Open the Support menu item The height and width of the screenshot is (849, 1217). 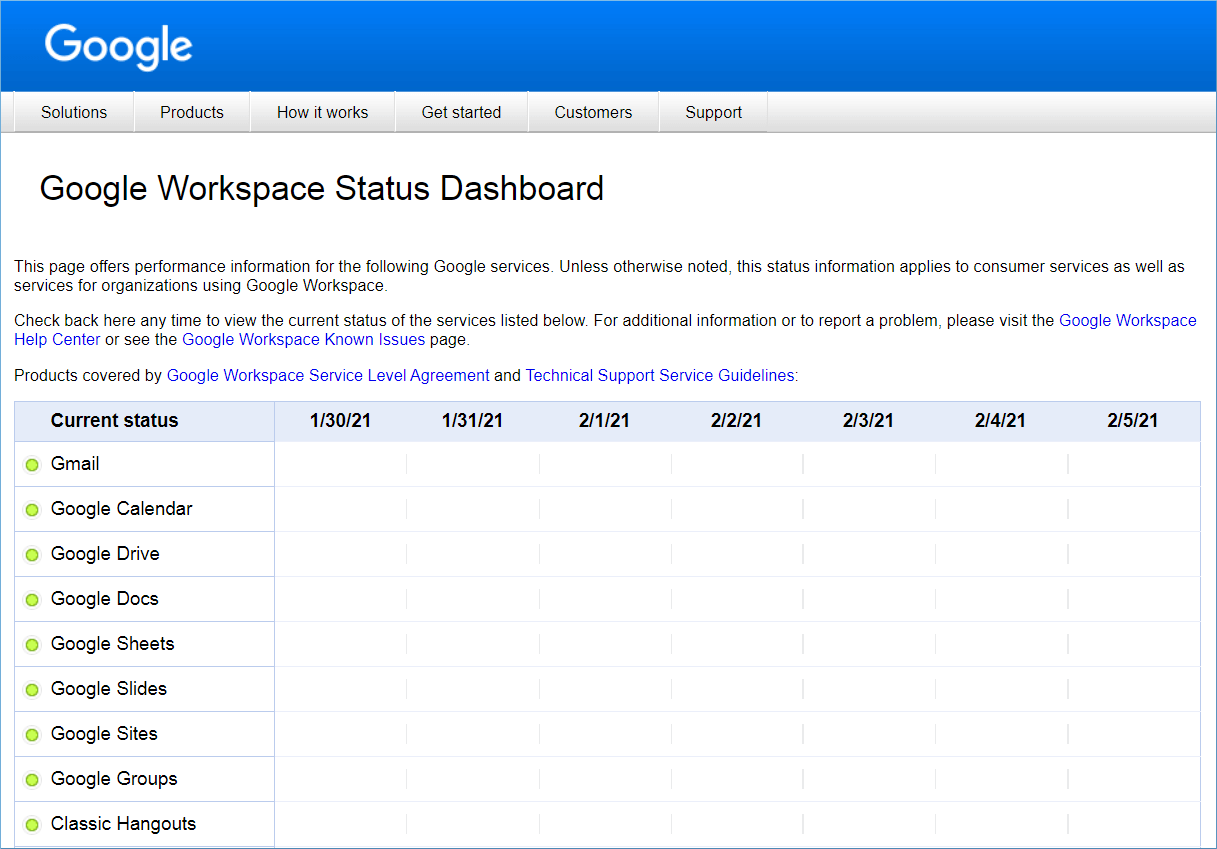(713, 112)
